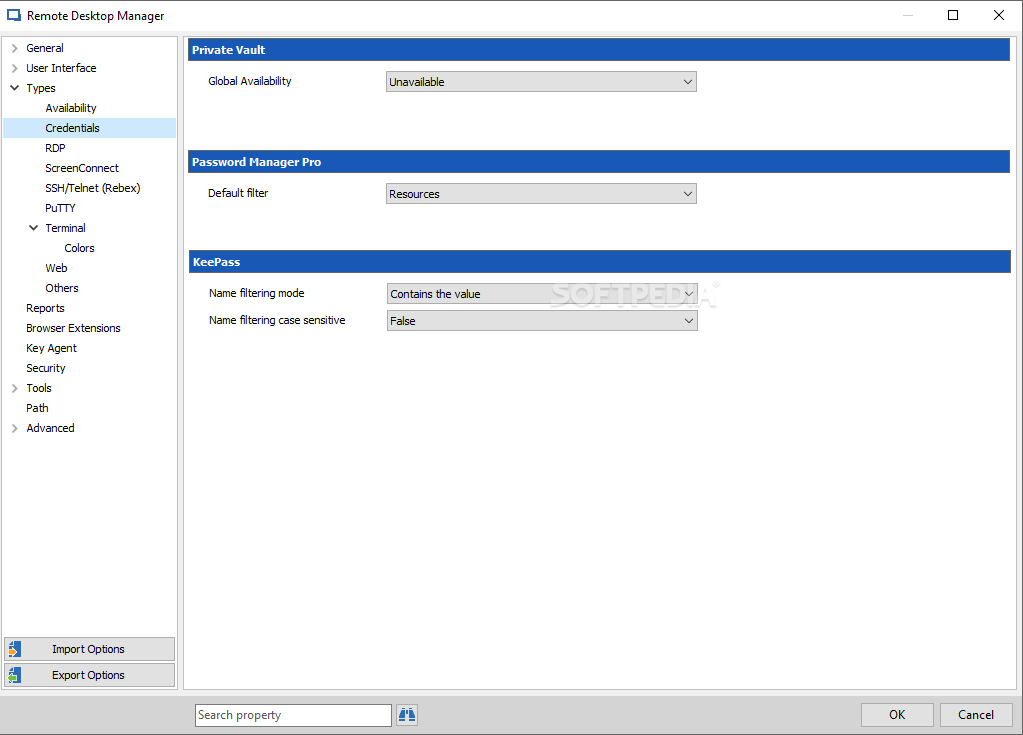Confirm with the OK button
The image size is (1023, 735).
coord(897,715)
